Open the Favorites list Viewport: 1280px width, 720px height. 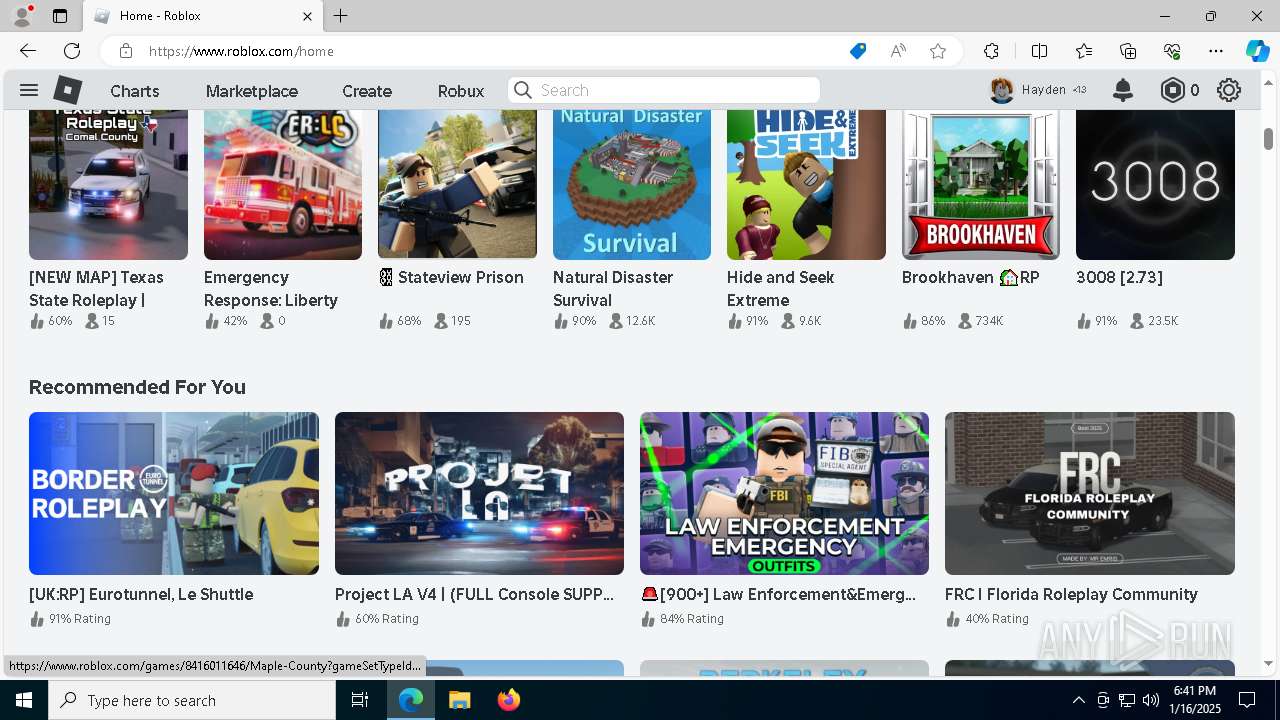1084,51
